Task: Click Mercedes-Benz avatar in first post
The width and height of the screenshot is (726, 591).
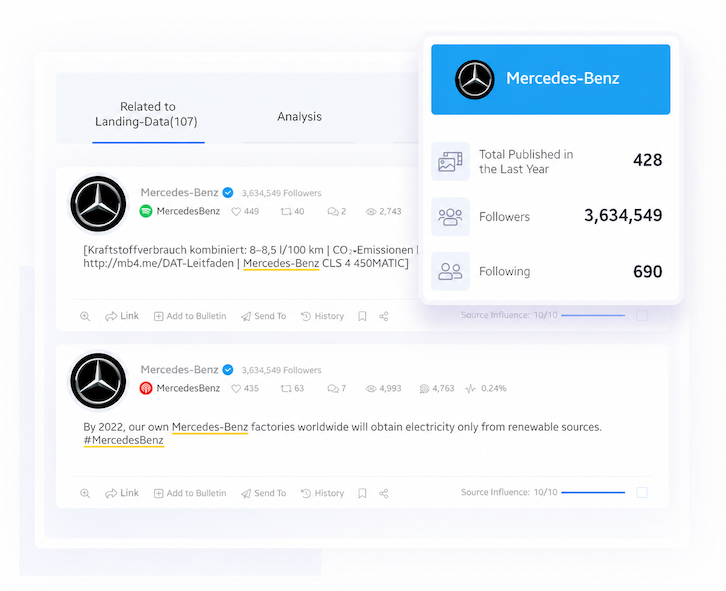Action: coord(98,204)
